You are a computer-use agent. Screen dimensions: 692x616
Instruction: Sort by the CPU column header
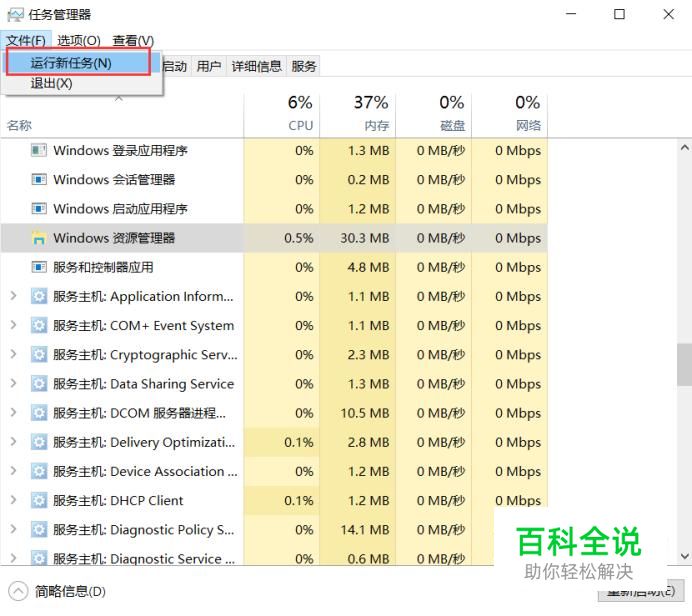coord(282,116)
